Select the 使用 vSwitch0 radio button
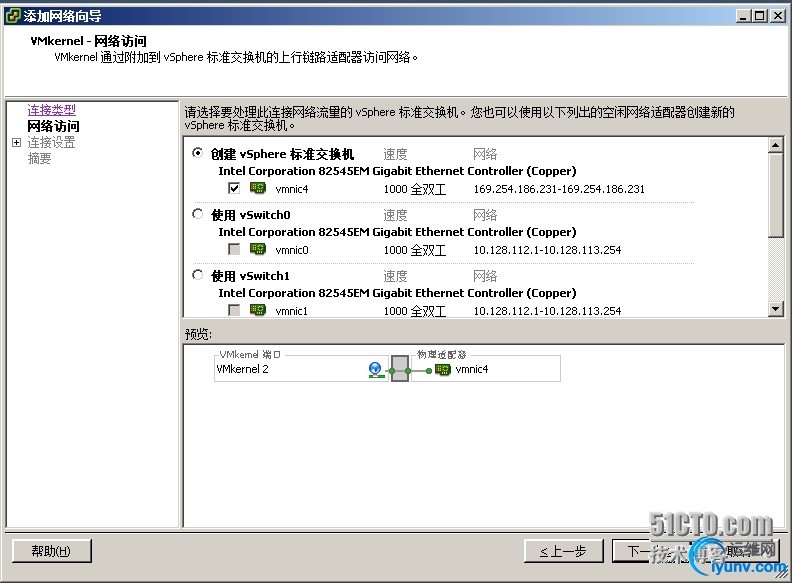The image size is (792, 583). point(198,214)
